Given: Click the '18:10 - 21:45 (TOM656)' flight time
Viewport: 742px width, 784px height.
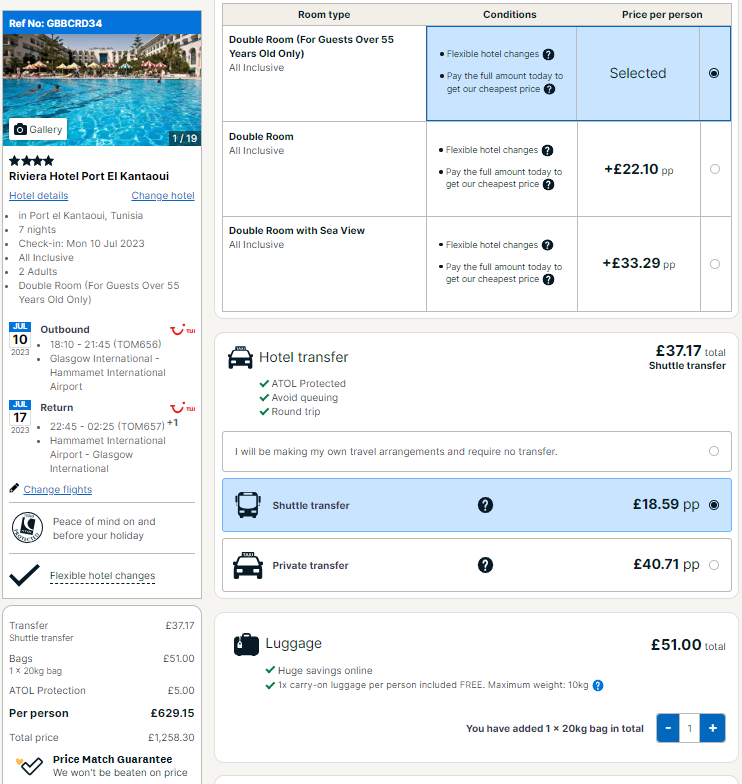Looking at the screenshot, I should (106, 344).
